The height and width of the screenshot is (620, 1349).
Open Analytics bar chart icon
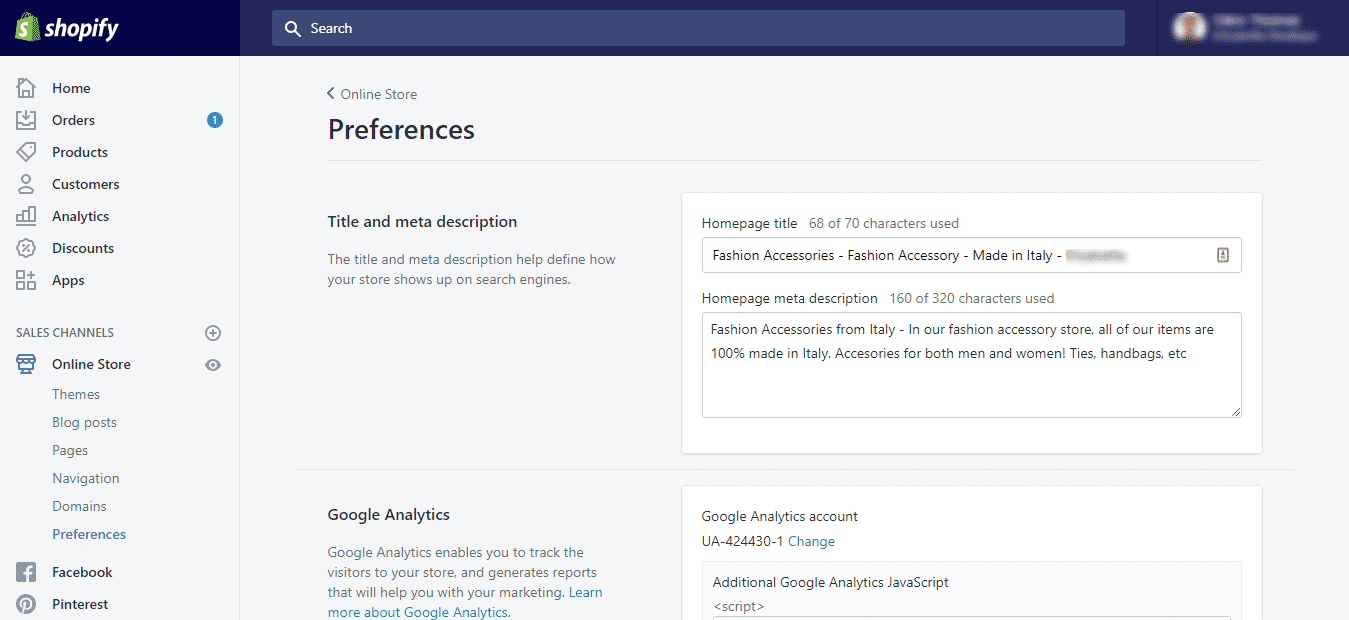(x=26, y=216)
